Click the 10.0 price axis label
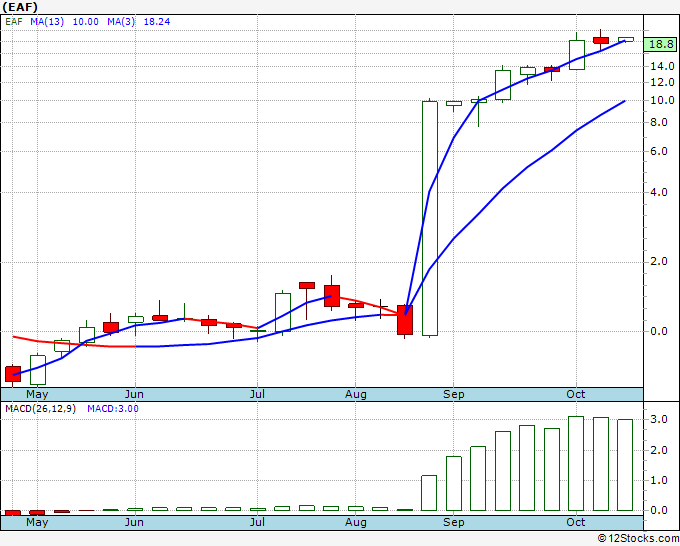 click(662, 100)
